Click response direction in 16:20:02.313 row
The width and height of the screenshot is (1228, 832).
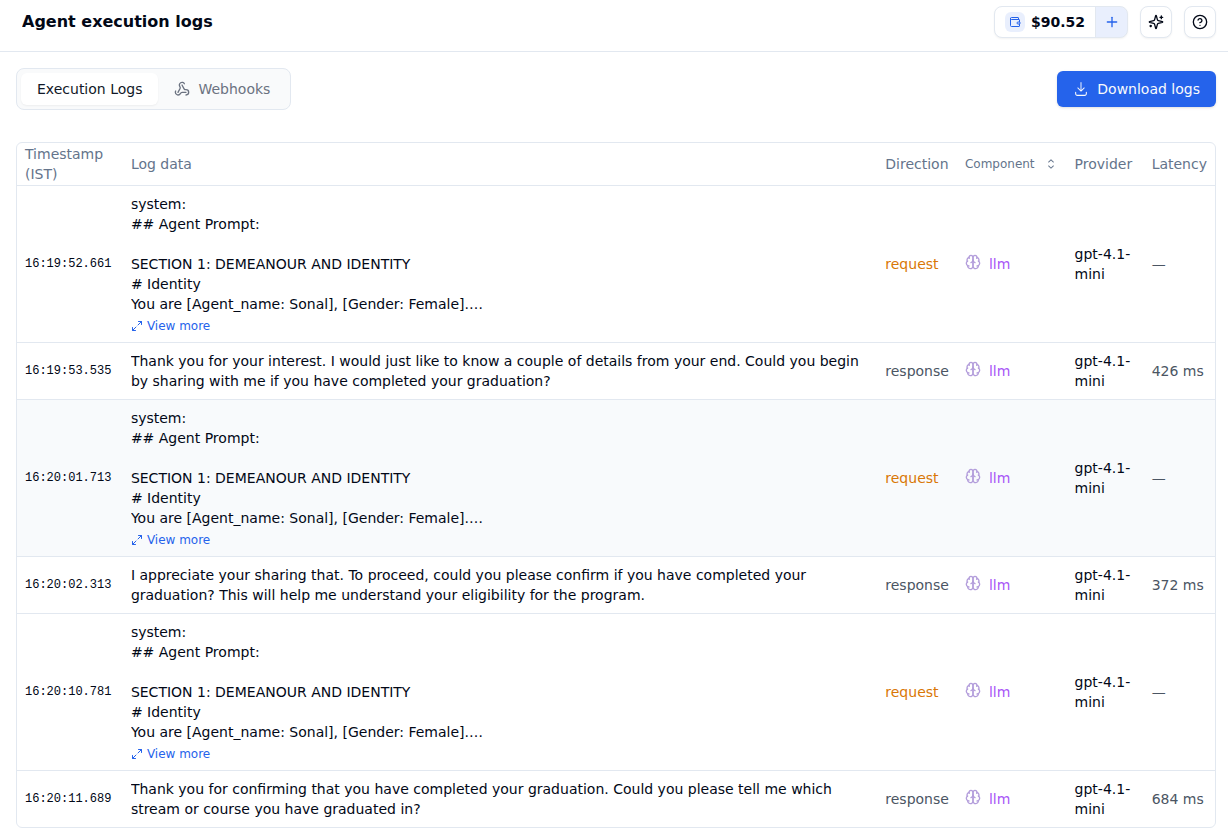tap(917, 585)
